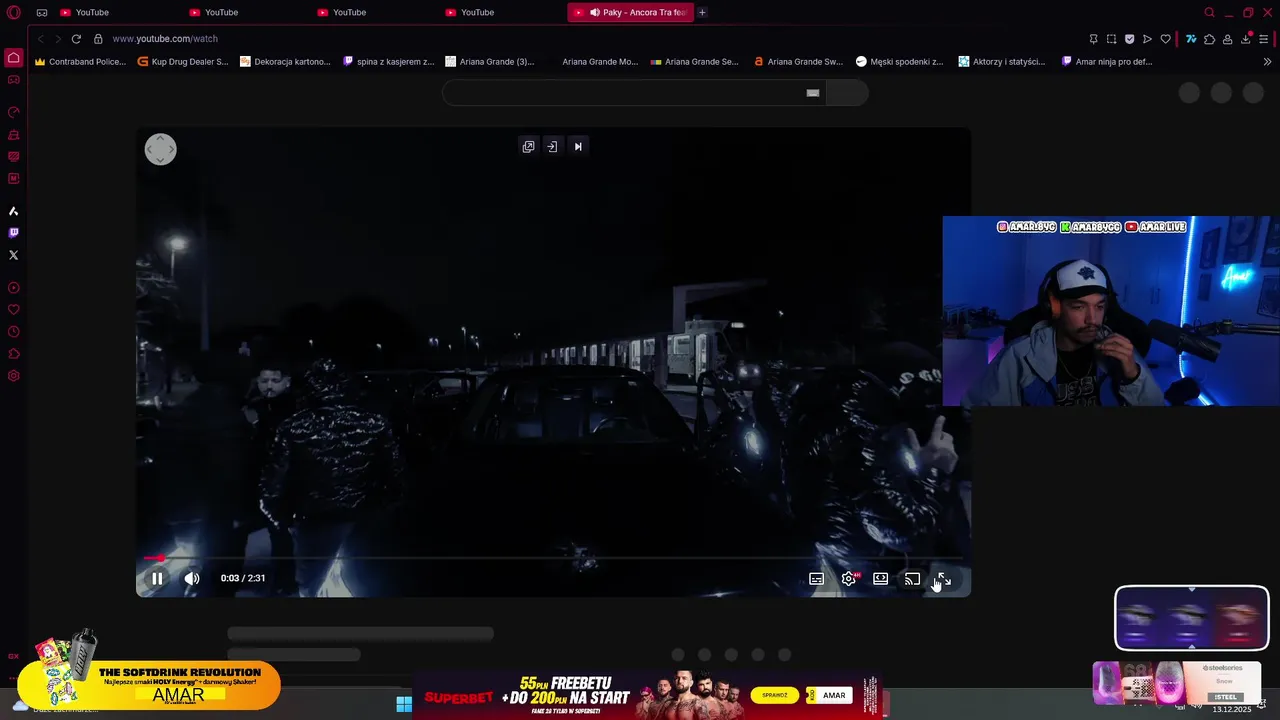This screenshot has height=720, width=1280.
Task: Click the site padlock security icon
Action: 98,39
